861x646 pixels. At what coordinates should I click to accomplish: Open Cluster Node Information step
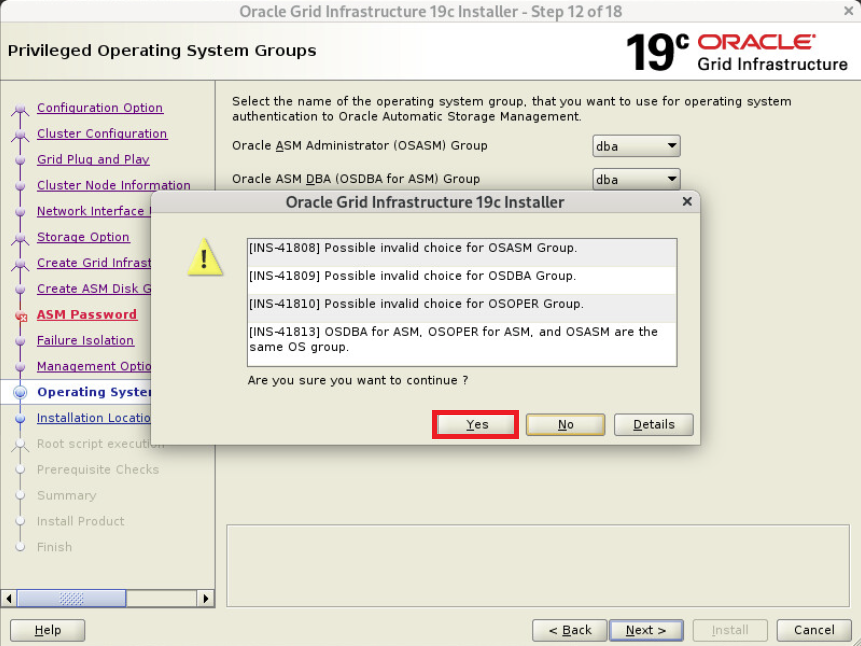pos(114,185)
